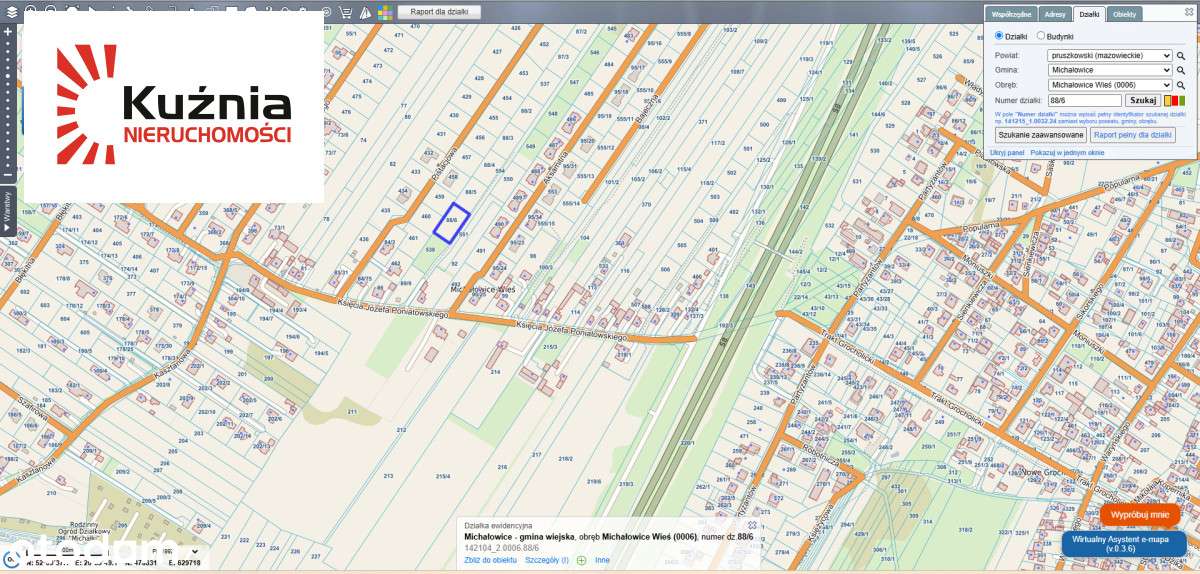Screen dimensions: 1200x574
Task: Click parcel number 212 on the map
Action: click(x=401, y=430)
